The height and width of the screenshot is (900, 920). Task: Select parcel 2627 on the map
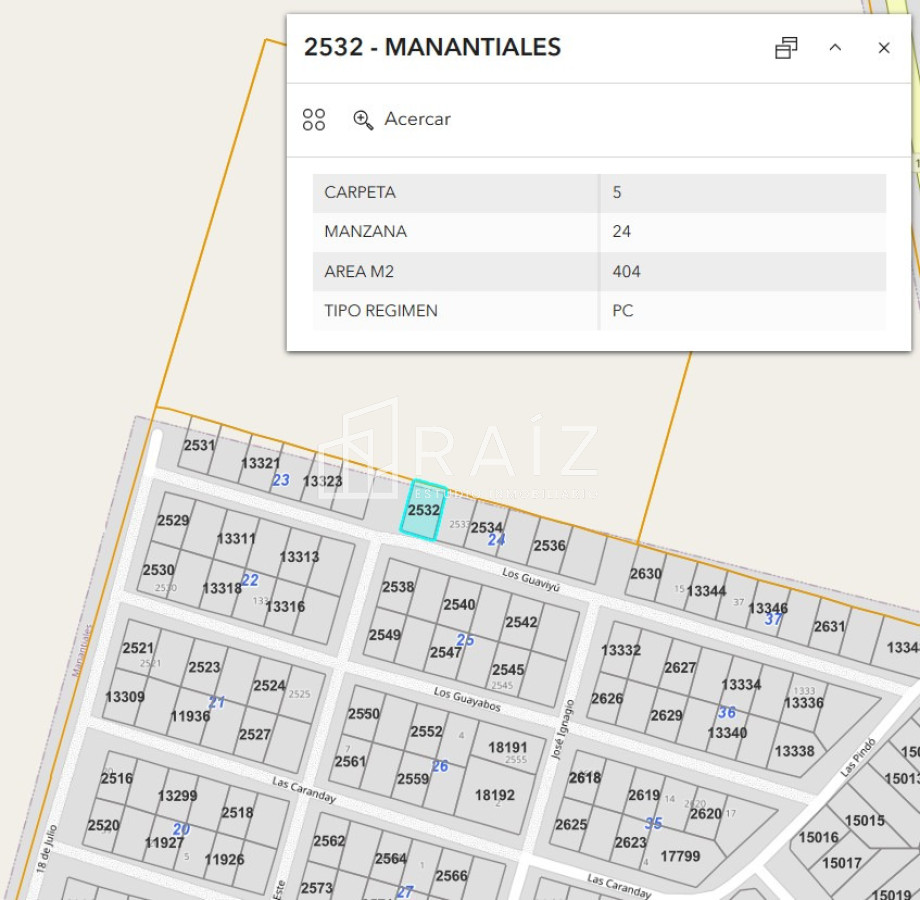680,668
